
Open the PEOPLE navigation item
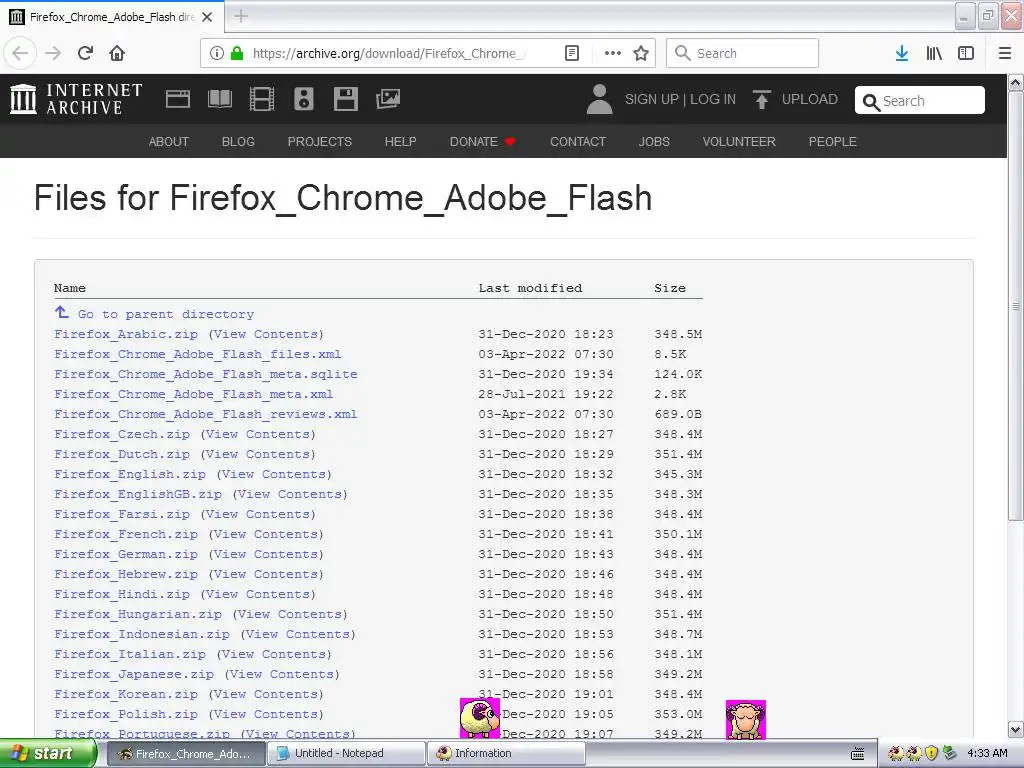point(833,142)
